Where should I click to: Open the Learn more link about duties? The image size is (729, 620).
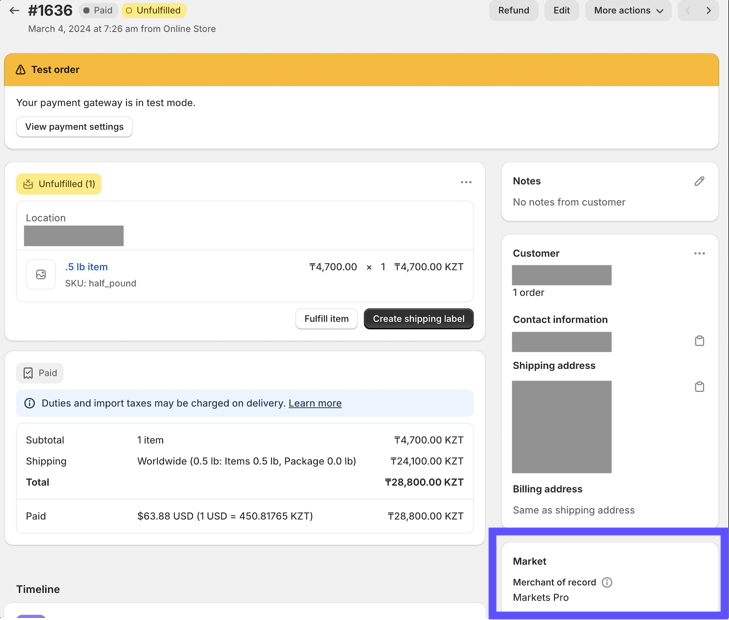click(315, 403)
